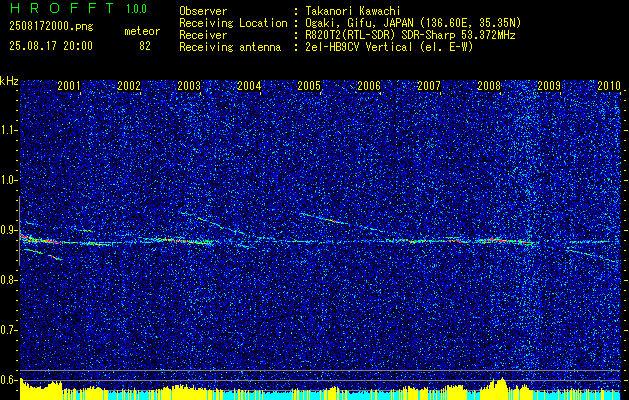Select the filename 2508172000.png
629x400 pixels.
pyautogui.click(x=51, y=27)
